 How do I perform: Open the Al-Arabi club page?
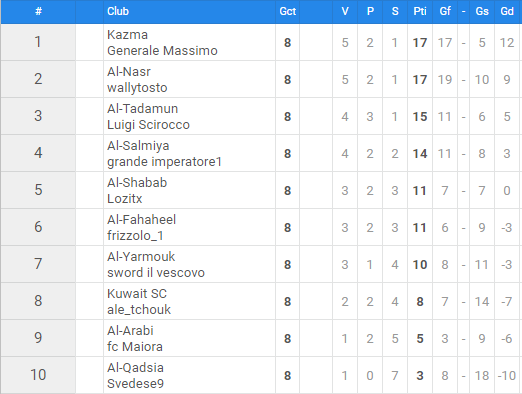tap(130, 331)
